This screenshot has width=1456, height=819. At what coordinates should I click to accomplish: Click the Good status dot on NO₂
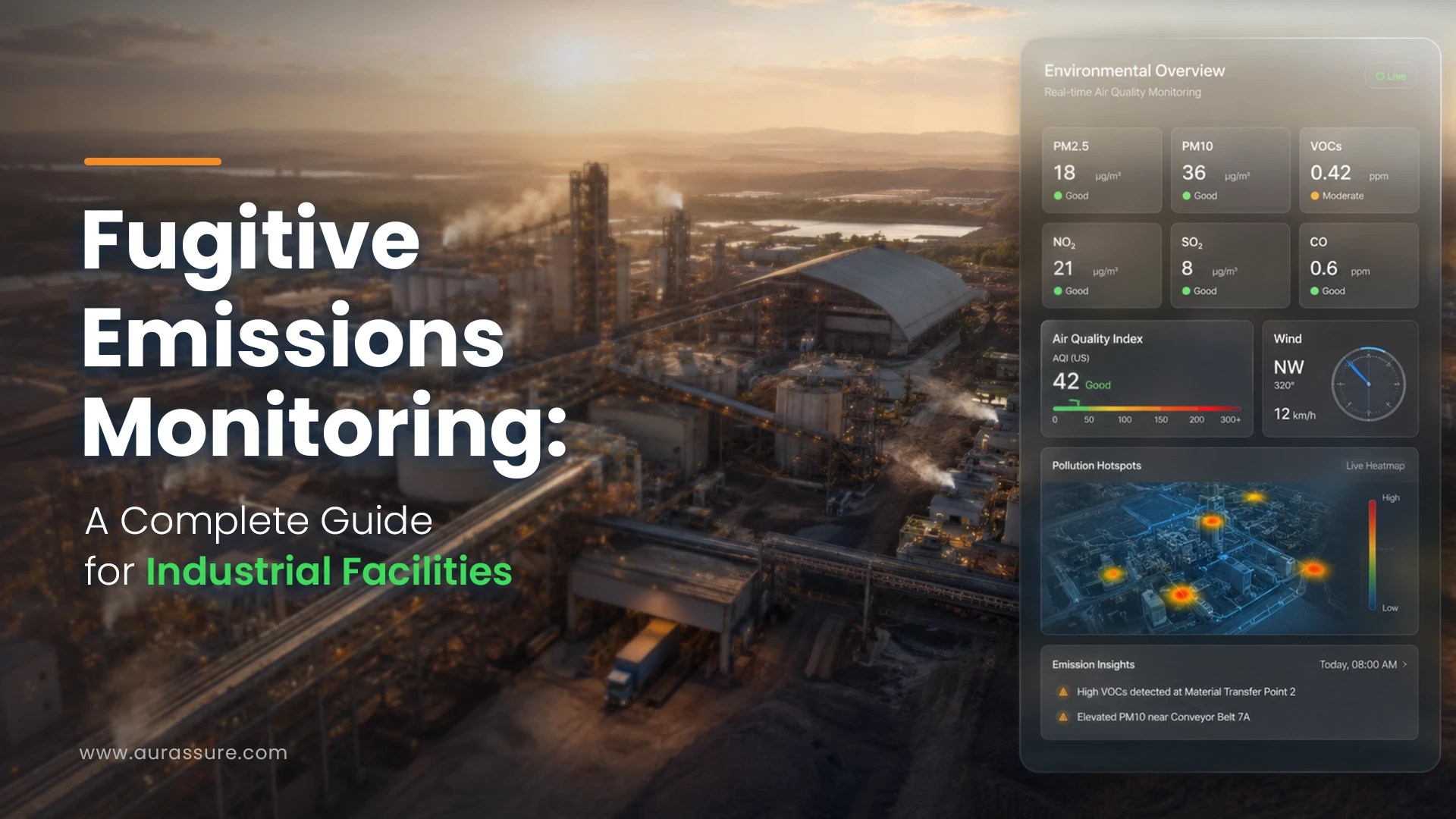point(1058,291)
